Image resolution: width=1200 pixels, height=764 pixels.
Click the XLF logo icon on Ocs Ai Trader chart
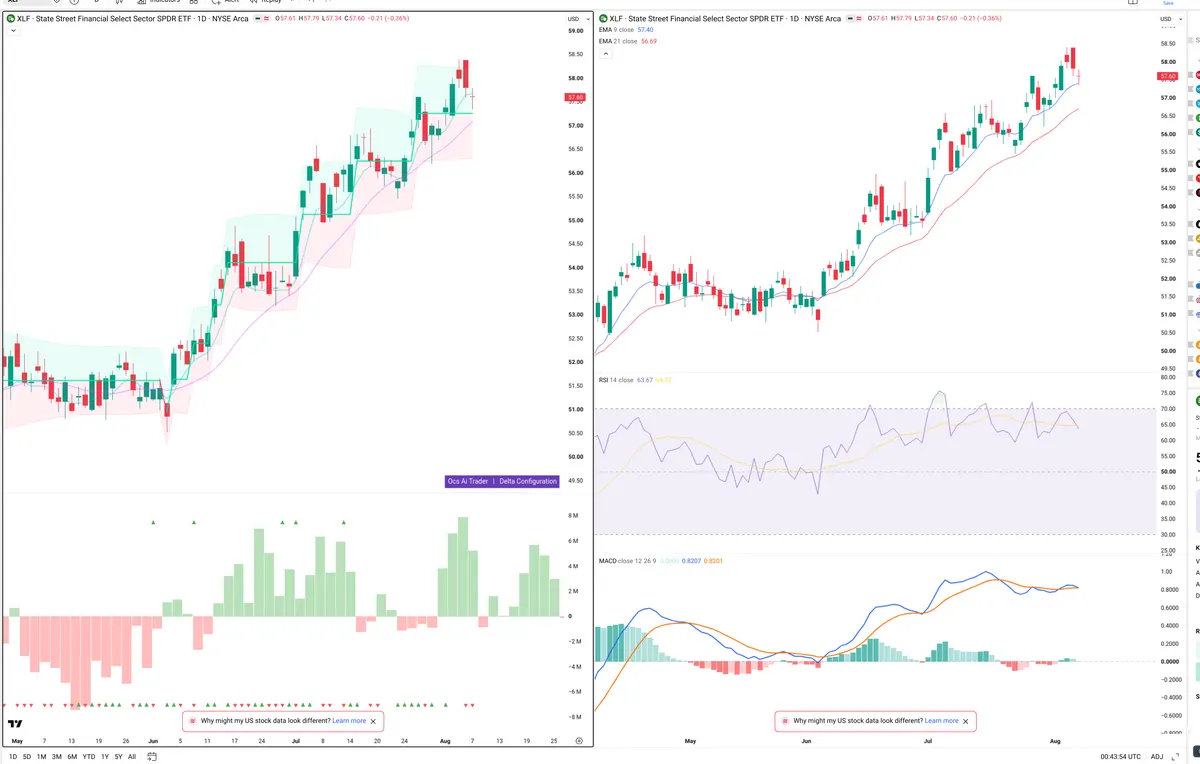coord(11,19)
